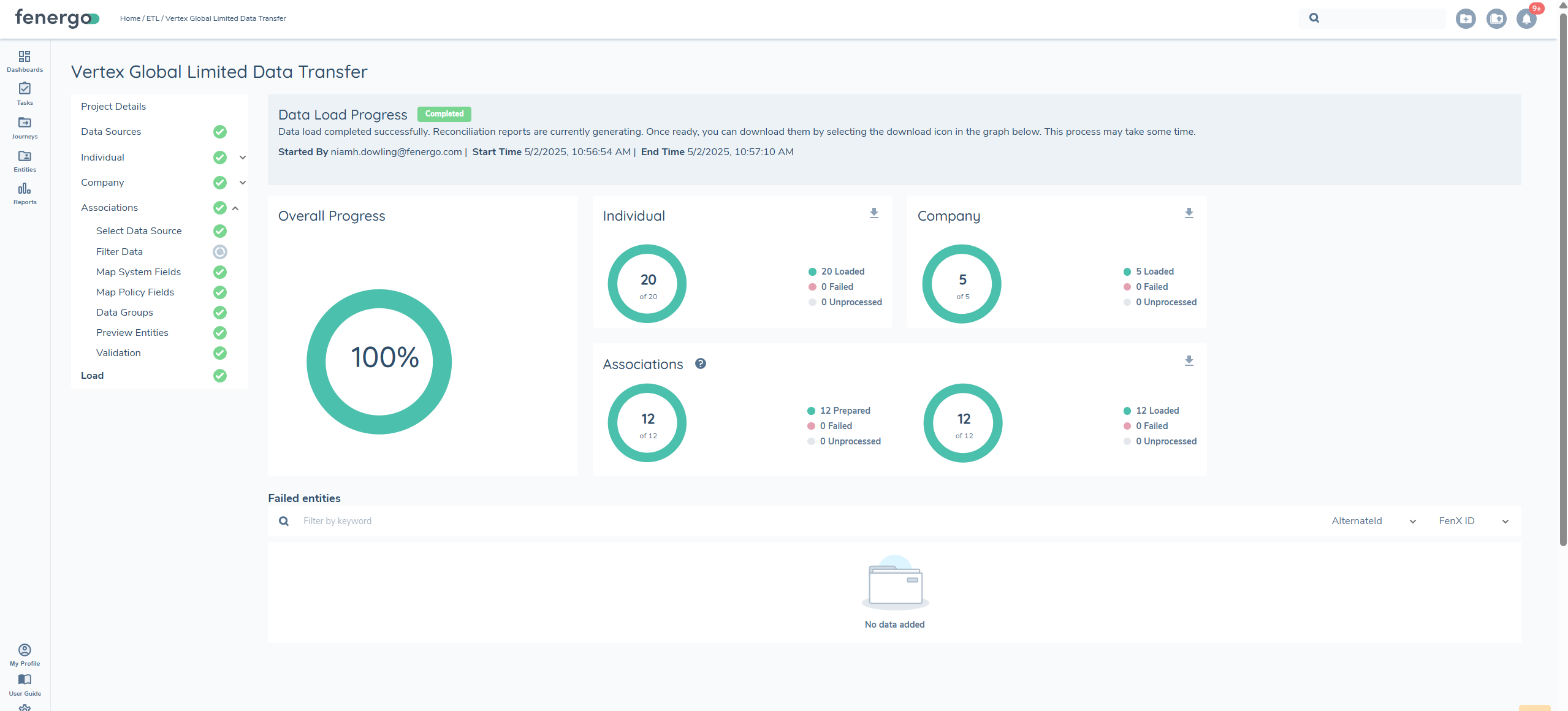Click the Load step green checkmark

pyautogui.click(x=220, y=376)
